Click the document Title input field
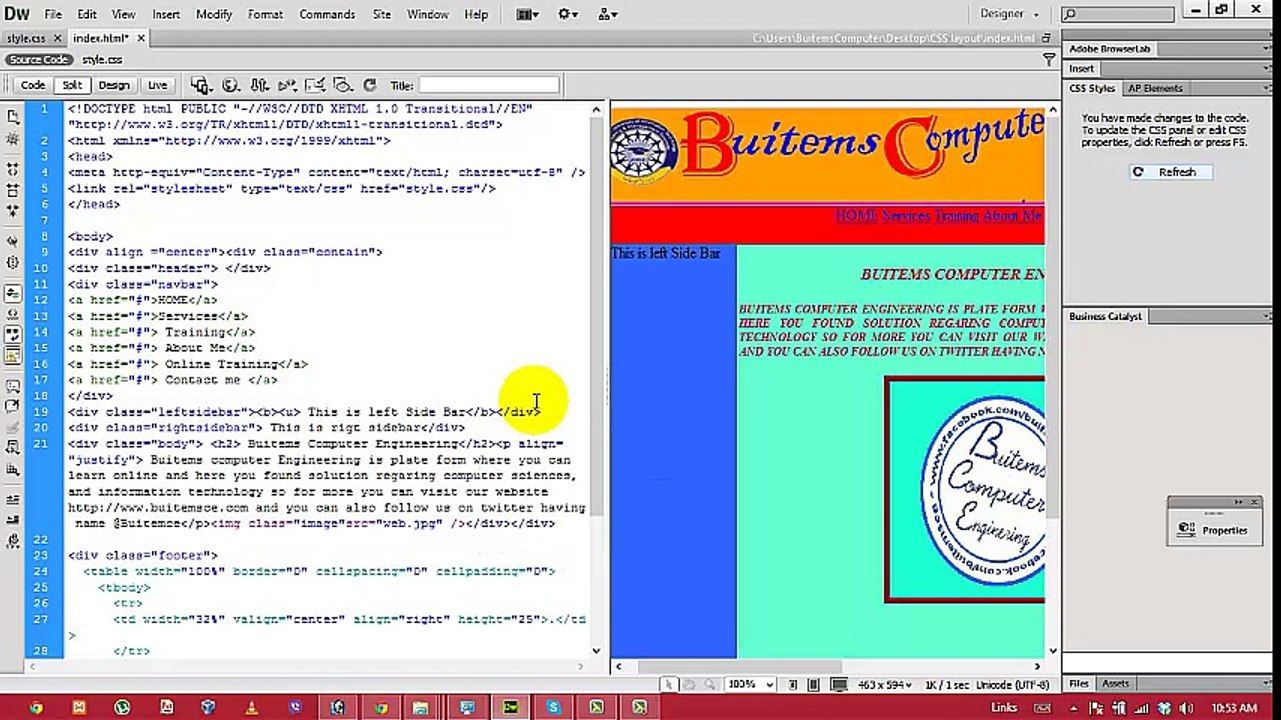The width and height of the screenshot is (1281, 720). coord(489,86)
